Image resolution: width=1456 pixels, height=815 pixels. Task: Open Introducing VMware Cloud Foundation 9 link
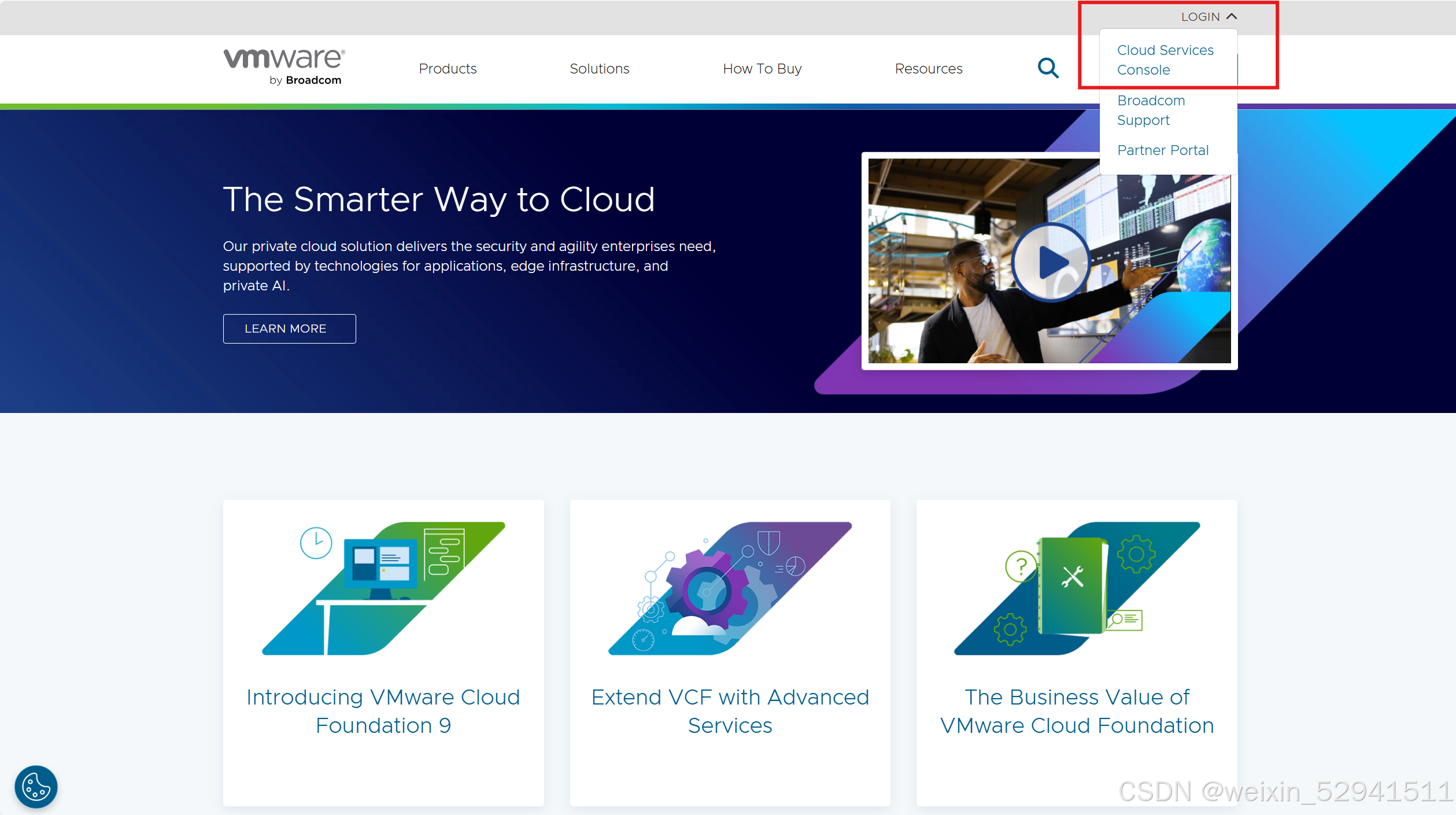click(x=383, y=711)
